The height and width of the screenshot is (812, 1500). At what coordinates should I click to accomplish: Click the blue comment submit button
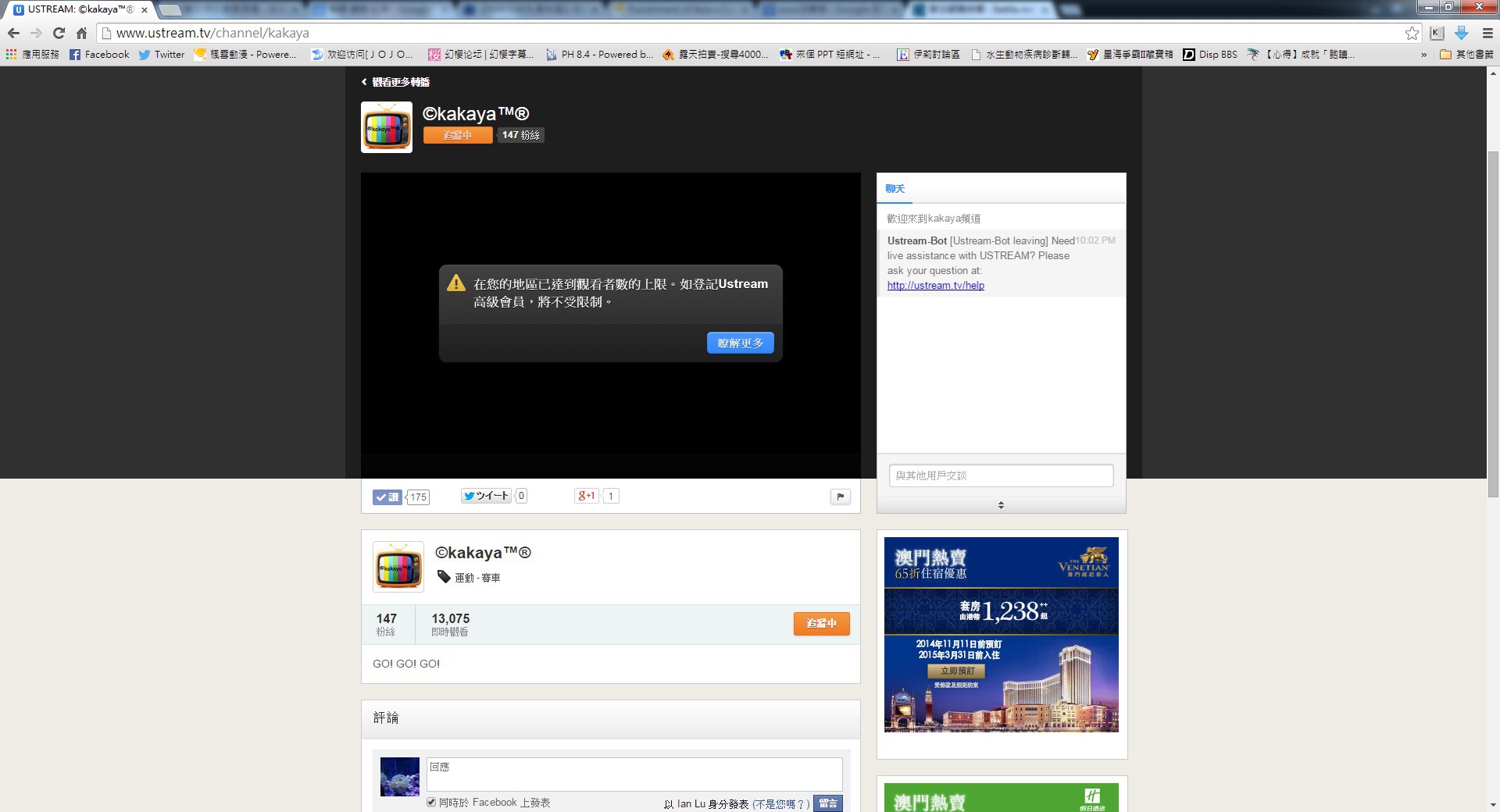[x=828, y=803]
